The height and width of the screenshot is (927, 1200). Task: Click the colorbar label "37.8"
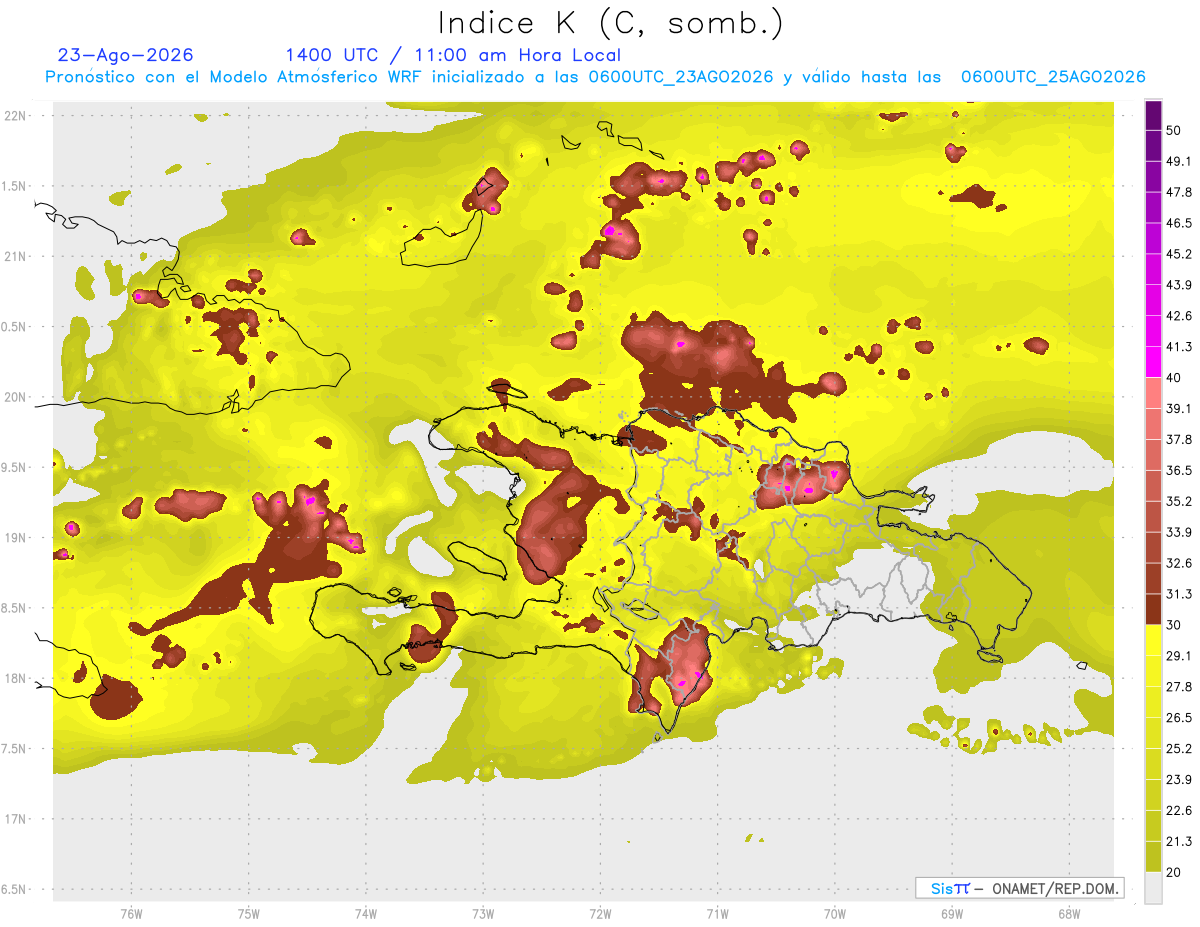[x=1178, y=439]
